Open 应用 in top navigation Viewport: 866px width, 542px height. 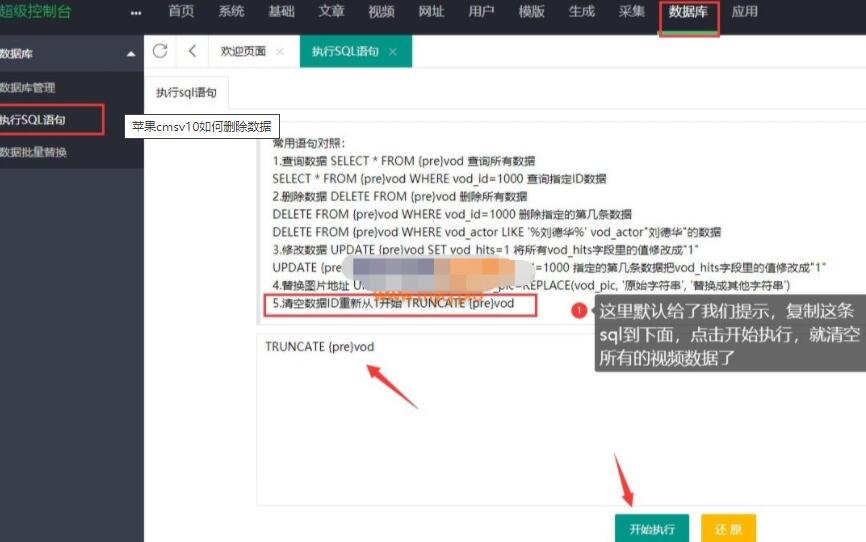744,11
